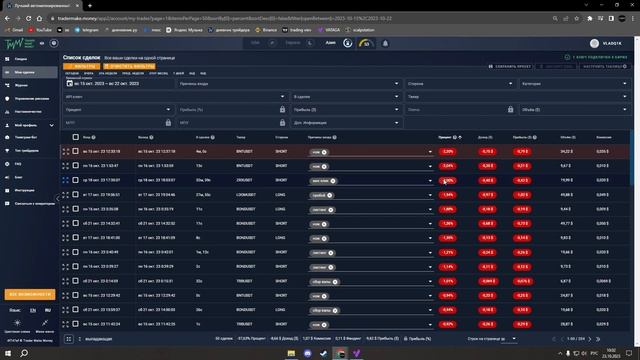640x360 pixels.
Task: Click the notification bell icon
Action: [385, 43]
